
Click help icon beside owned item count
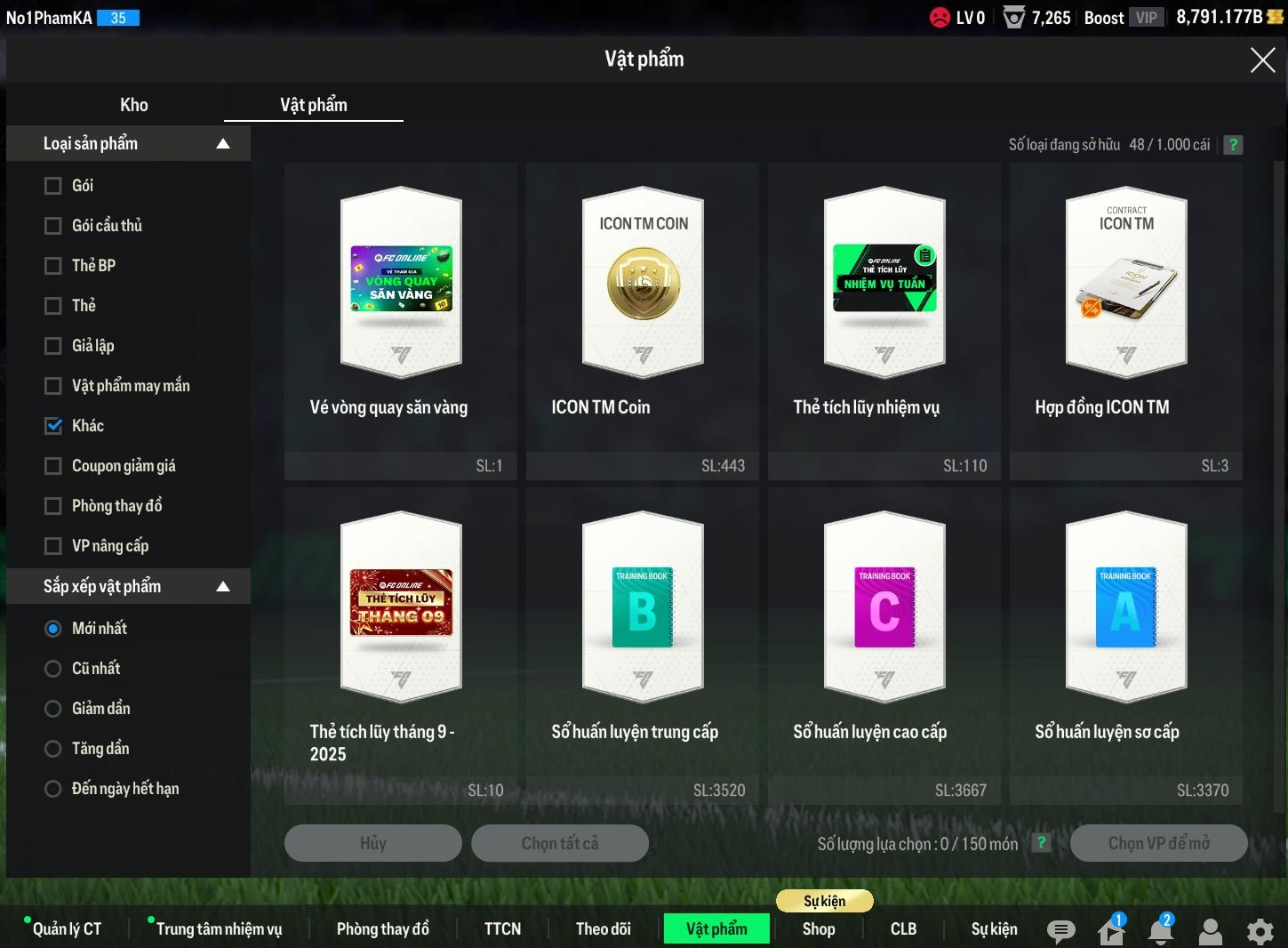coord(1233,145)
